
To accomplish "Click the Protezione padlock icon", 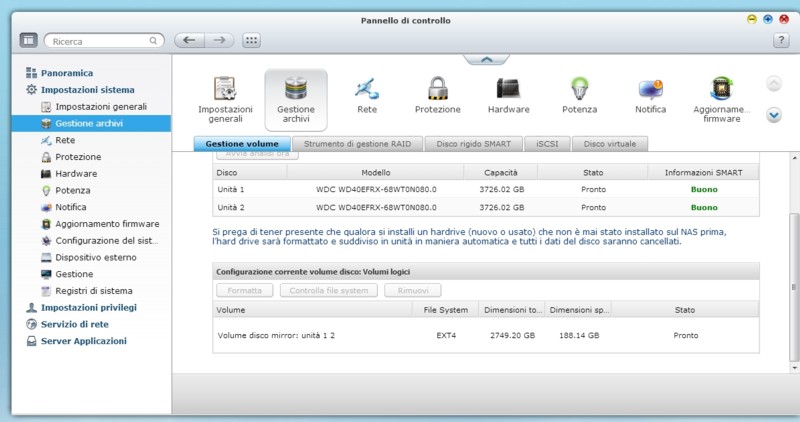I will click(x=437, y=92).
